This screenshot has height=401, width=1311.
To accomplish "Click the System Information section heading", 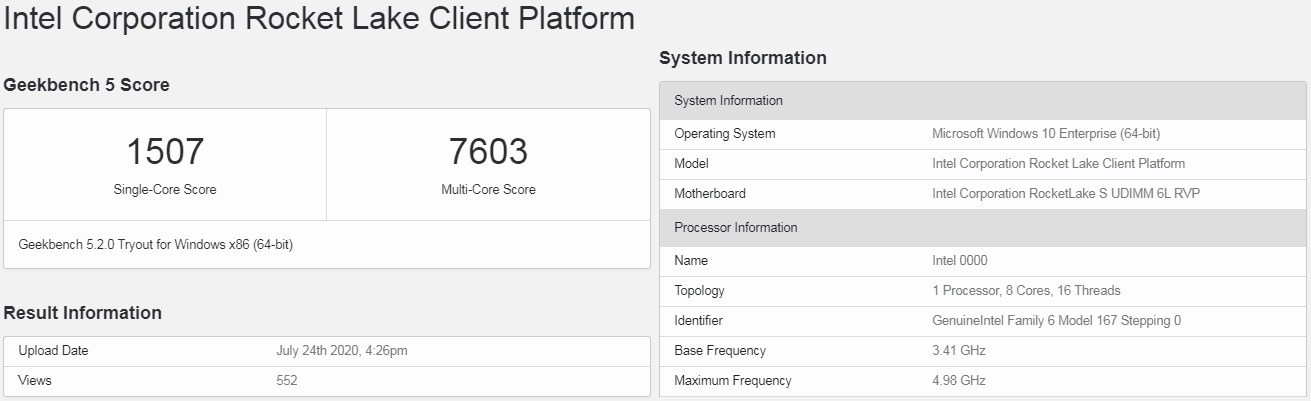I will click(x=743, y=58).
